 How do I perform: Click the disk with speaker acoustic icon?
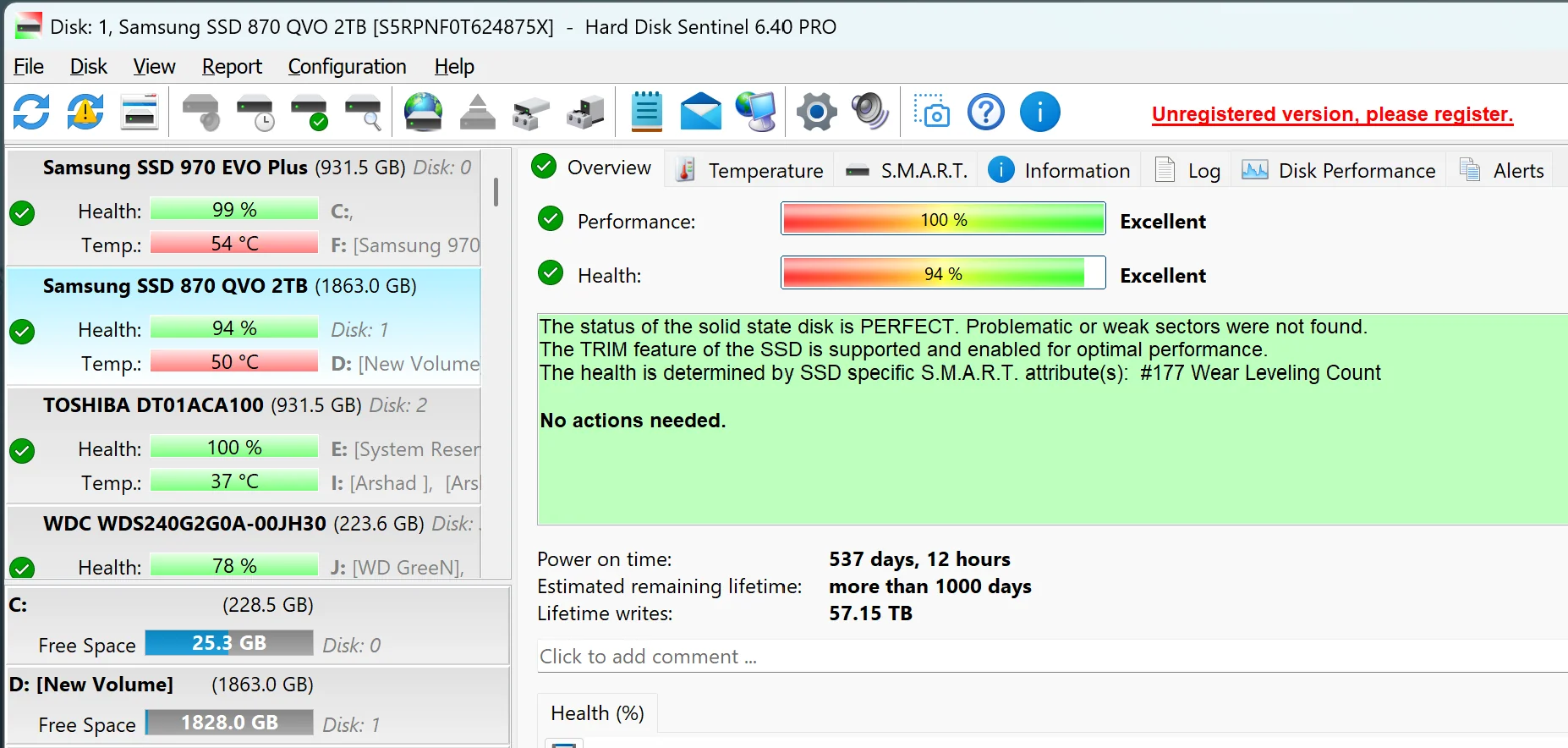pos(201,113)
